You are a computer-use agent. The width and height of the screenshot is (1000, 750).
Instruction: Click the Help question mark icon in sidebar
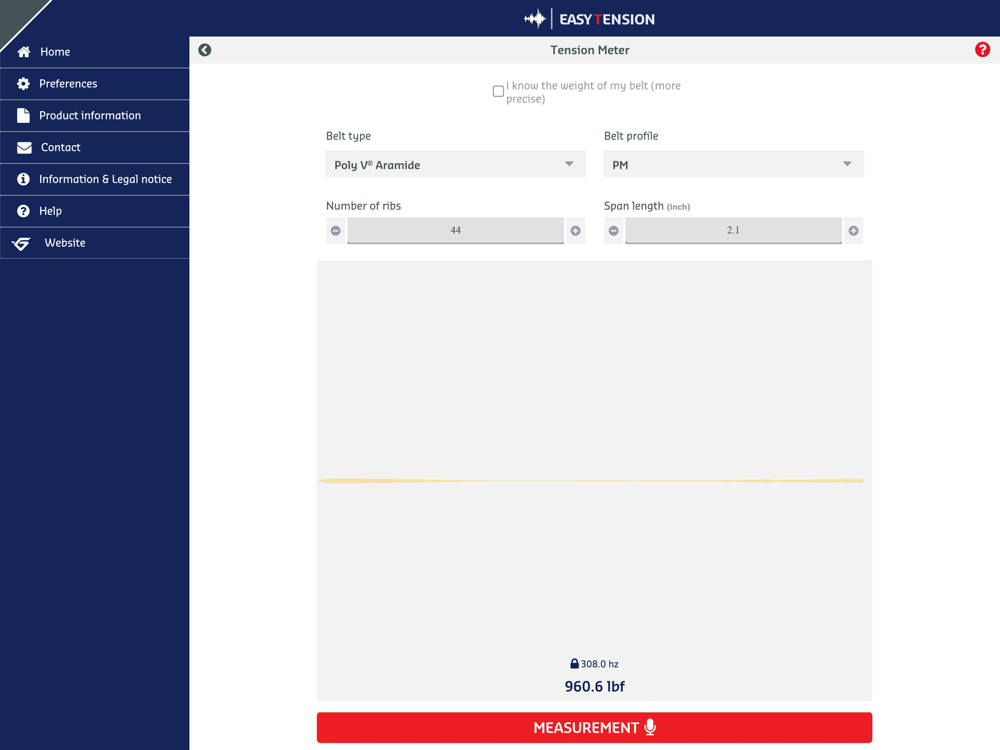pos(24,211)
